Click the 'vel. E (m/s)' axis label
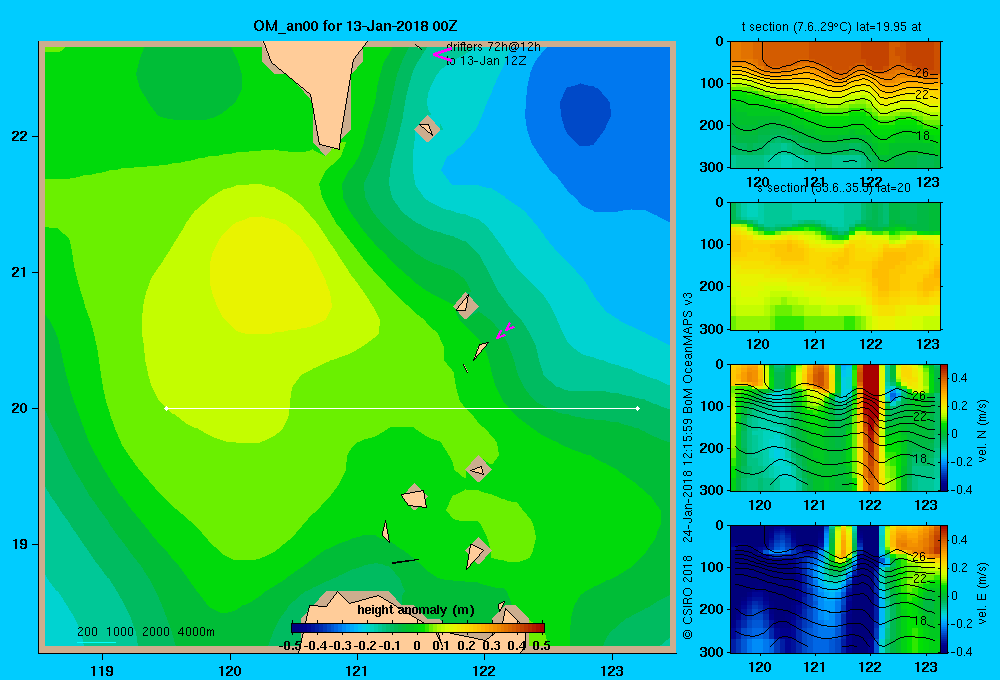 983,593
